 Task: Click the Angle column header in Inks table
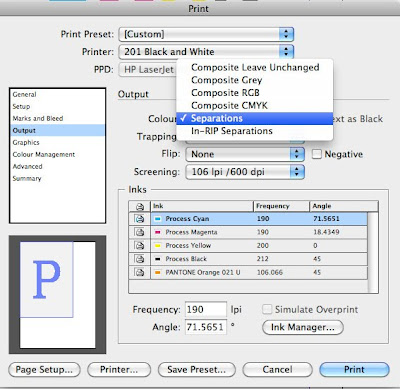pos(344,206)
